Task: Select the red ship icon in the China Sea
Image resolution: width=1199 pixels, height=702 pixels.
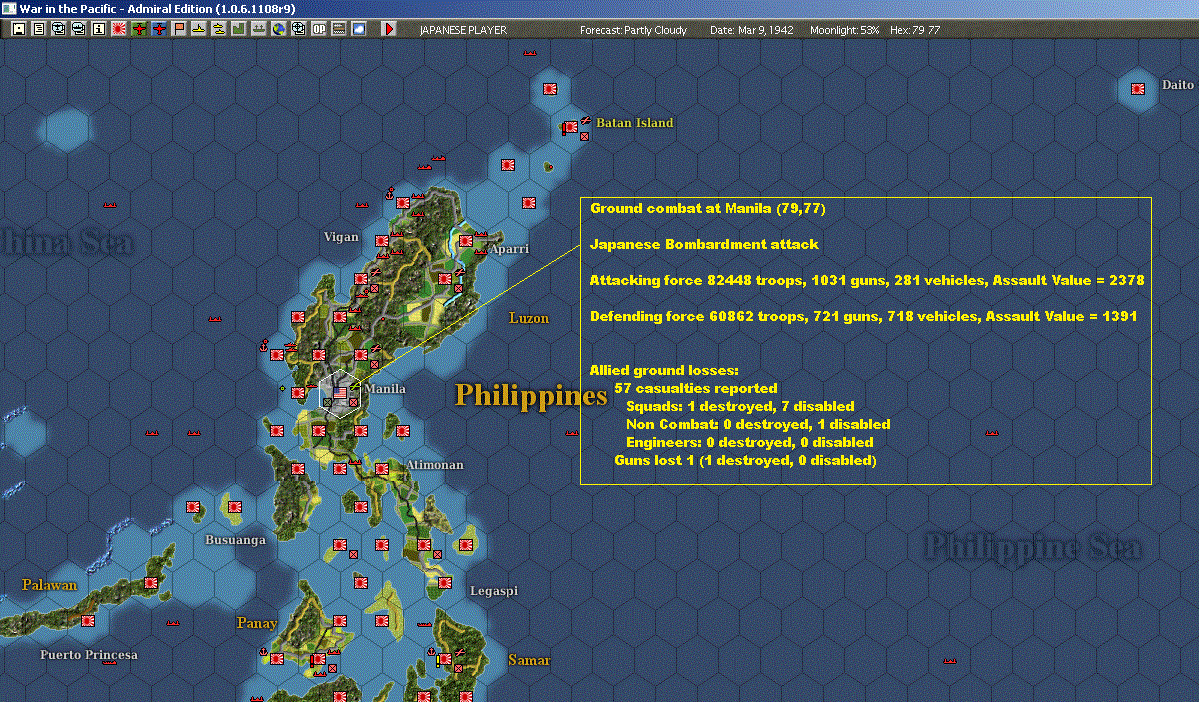Action: pos(110,204)
